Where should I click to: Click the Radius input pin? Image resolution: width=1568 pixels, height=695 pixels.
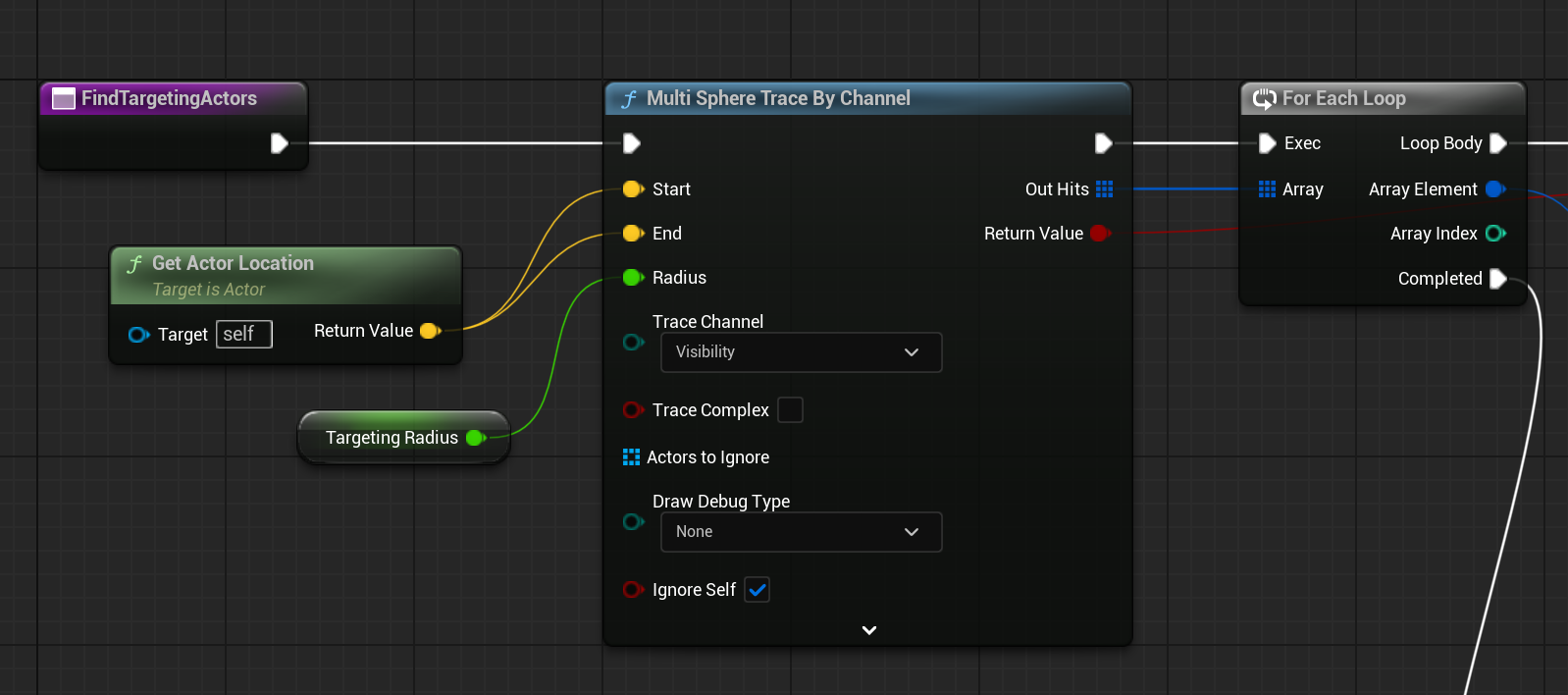[x=633, y=278]
